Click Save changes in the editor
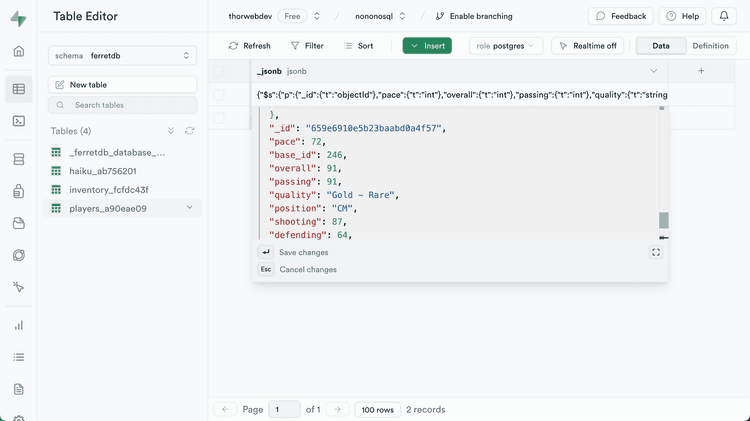The width and height of the screenshot is (750, 421). [x=303, y=253]
